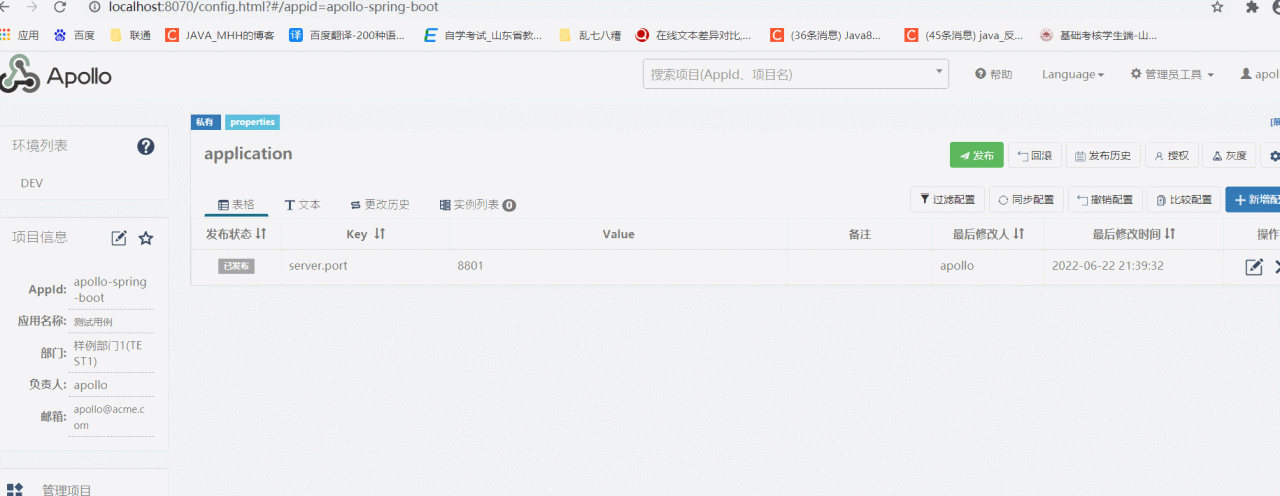Viewport: 1280px width, 496px height.
Task: Edit the server.port row
Action: pyautogui.click(x=1254, y=267)
